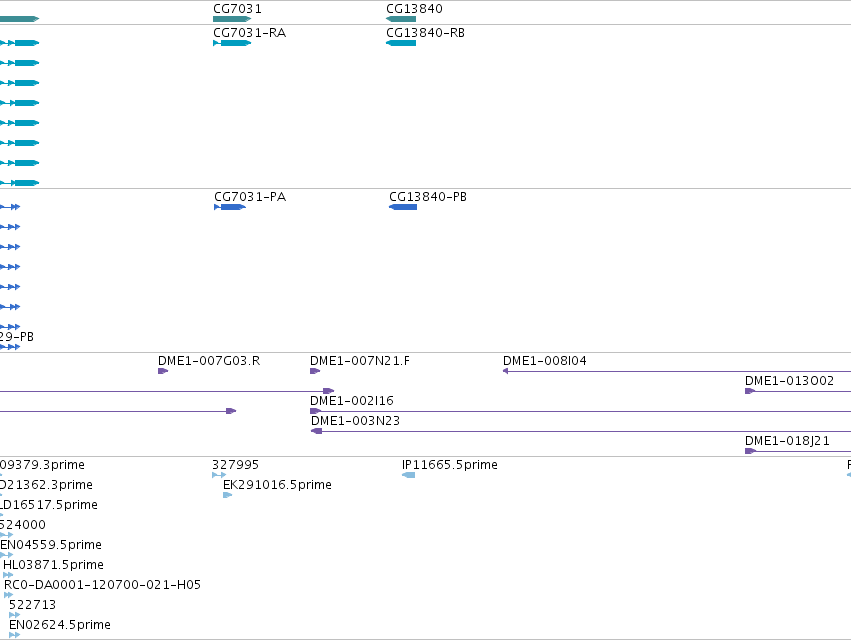Click the IP11665.5prime label
The width and height of the screenshot is (851, 640).
[x=450, y=465]
